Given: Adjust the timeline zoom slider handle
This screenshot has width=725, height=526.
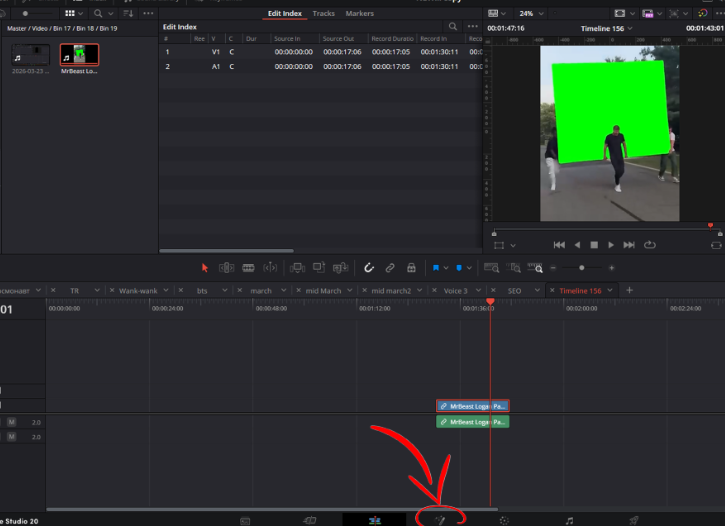Looking at the screenshot, I should click(x=582, y=268).
